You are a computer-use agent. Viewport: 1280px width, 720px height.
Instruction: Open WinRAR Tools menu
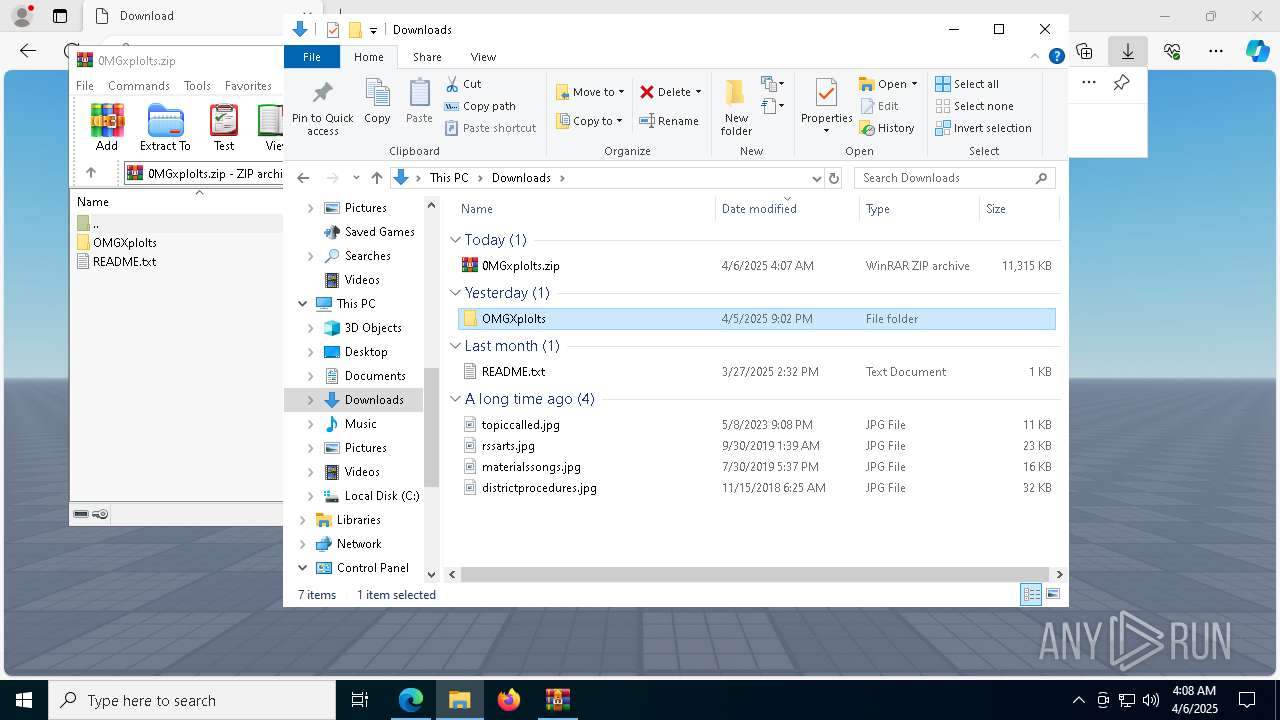tap(197, 86)
